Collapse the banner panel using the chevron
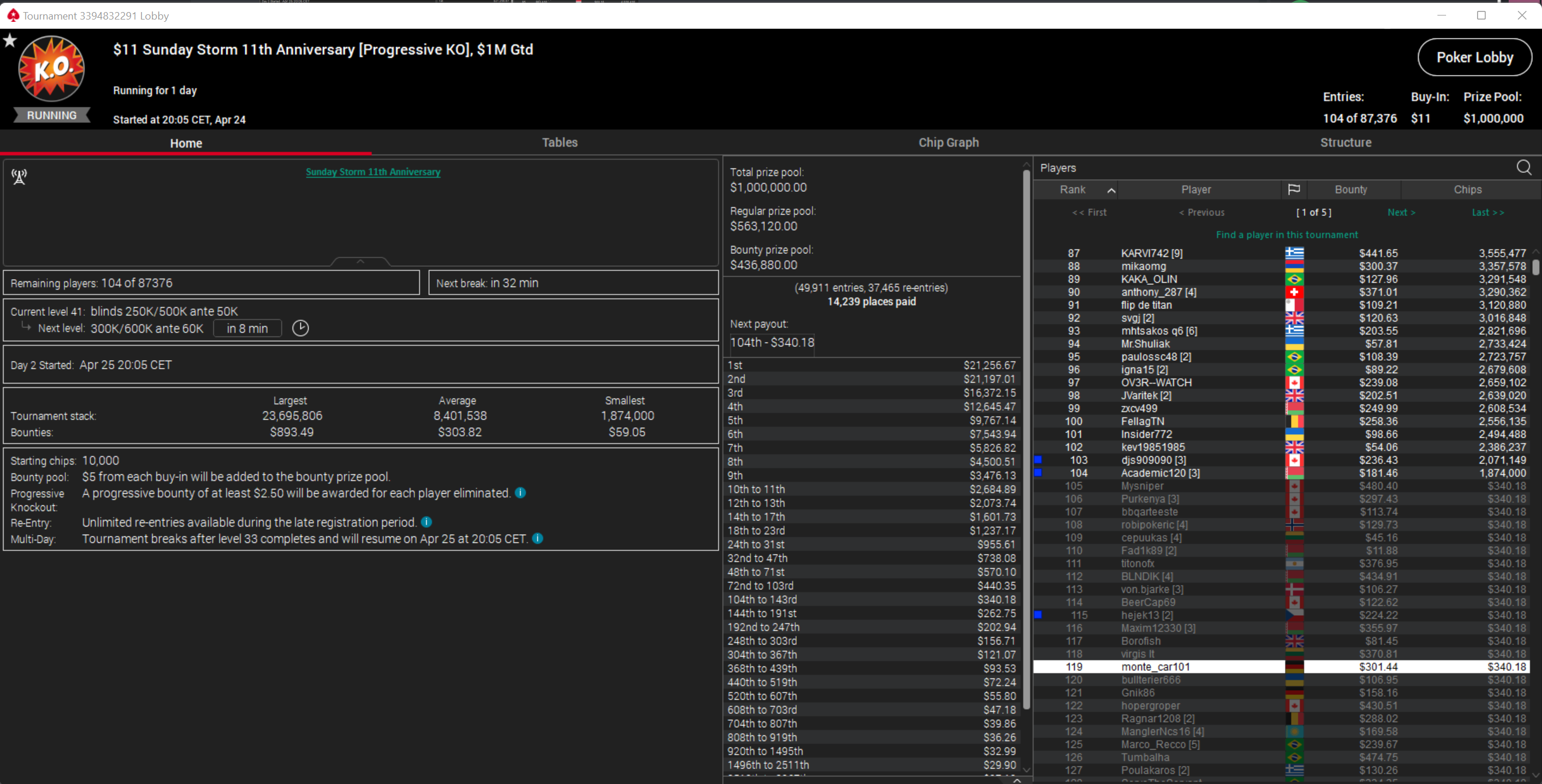The width and height of the screenshot is (1542, 784). coord(360,261)
